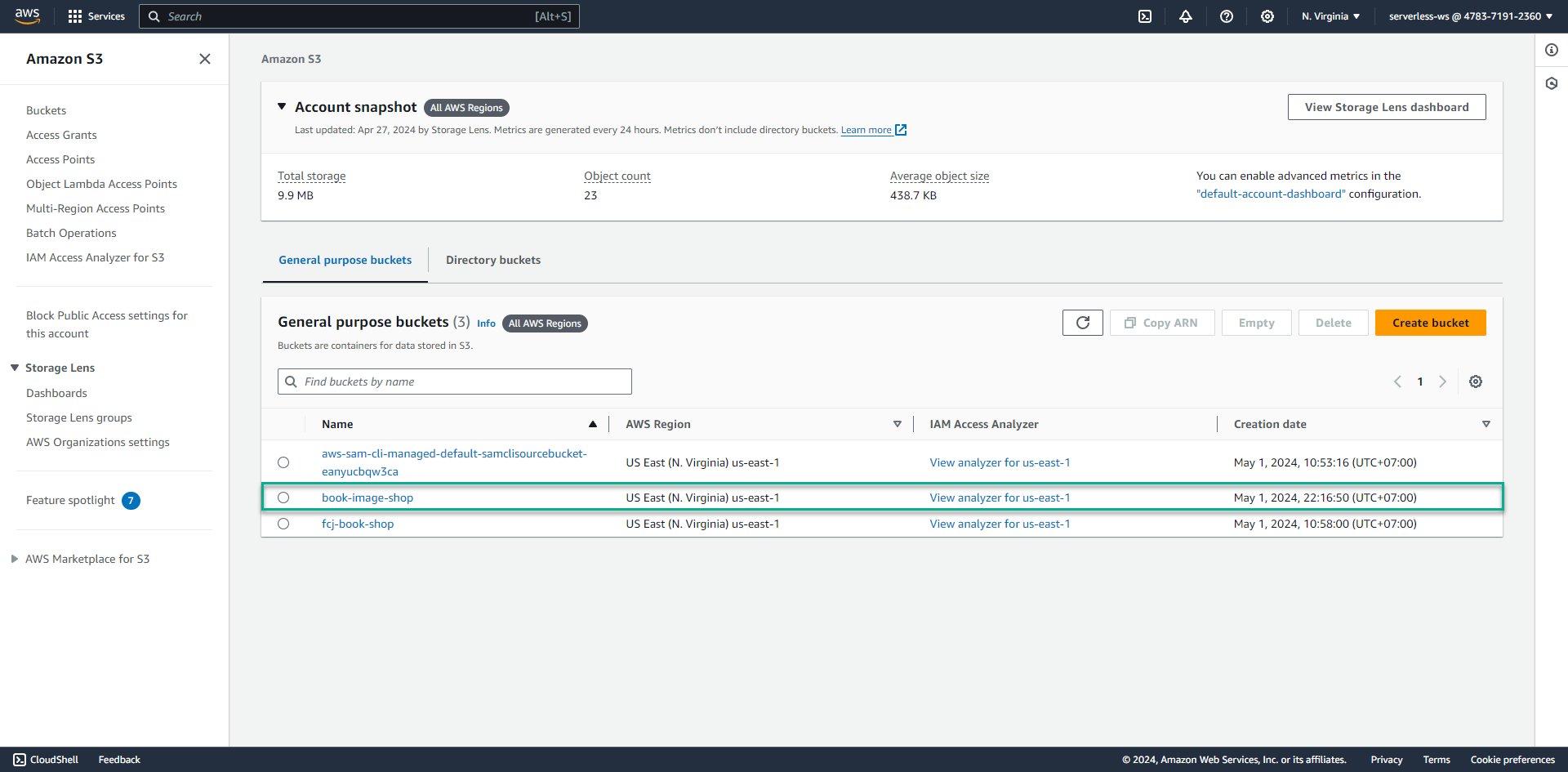Open Block Public Access settings for this account
This screenshot has height=772, width=1568.
coord(107,324)
